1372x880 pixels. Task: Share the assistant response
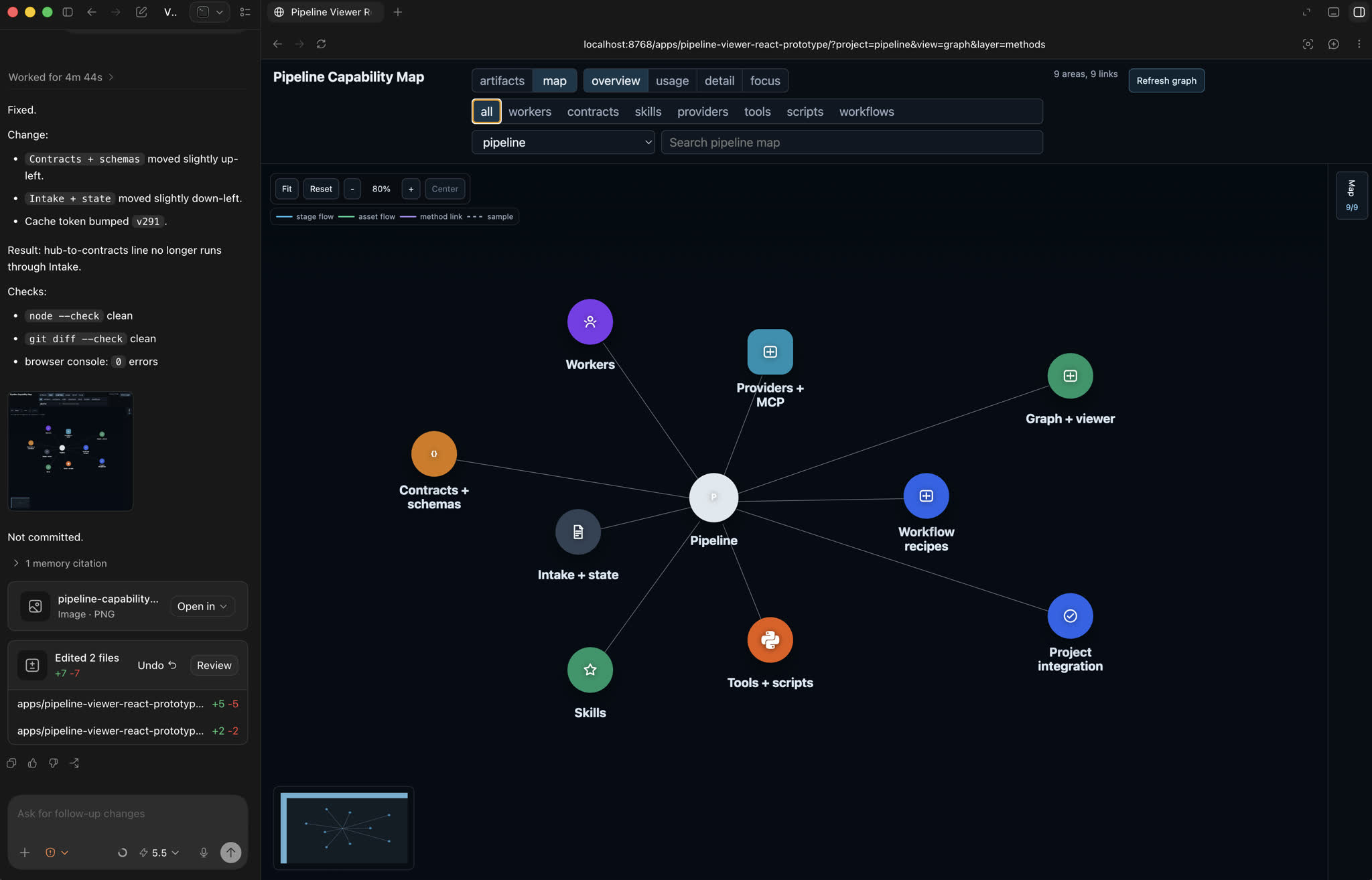(x=74, y=763)
